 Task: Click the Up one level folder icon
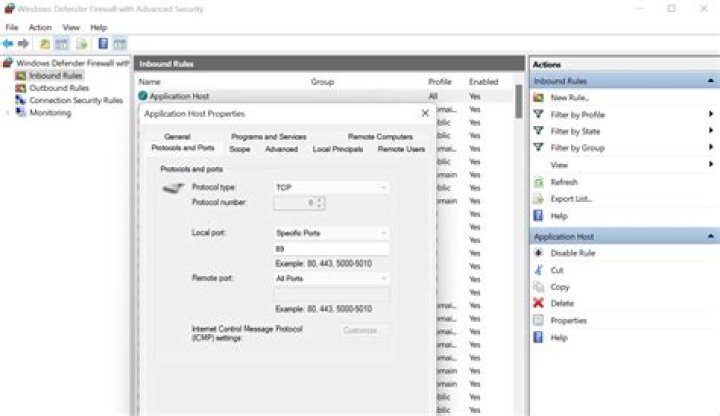pos(45,44)
